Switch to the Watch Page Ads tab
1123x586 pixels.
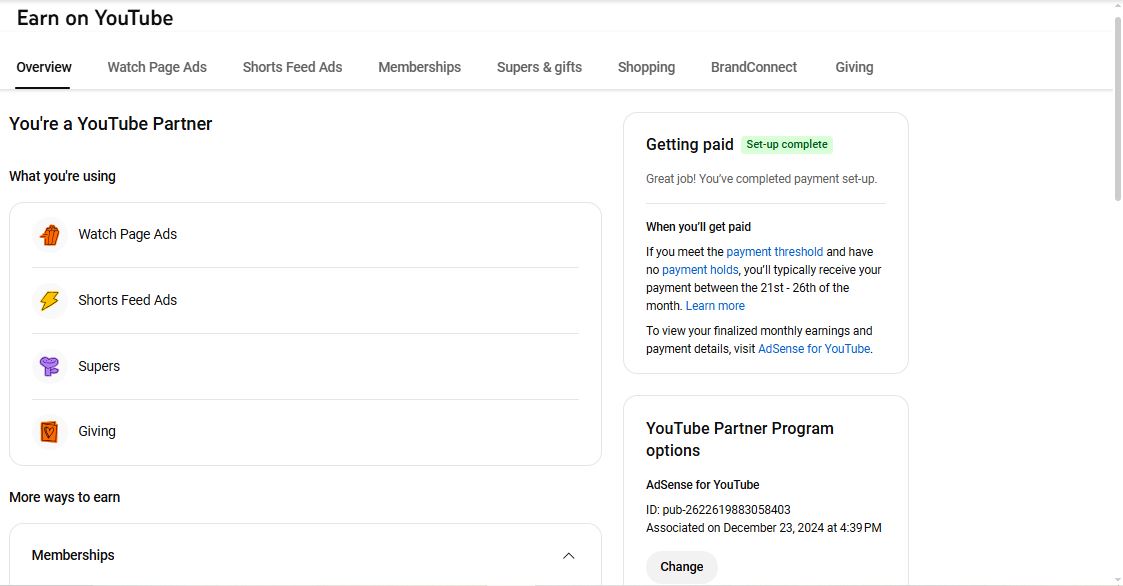pos(157,67)
